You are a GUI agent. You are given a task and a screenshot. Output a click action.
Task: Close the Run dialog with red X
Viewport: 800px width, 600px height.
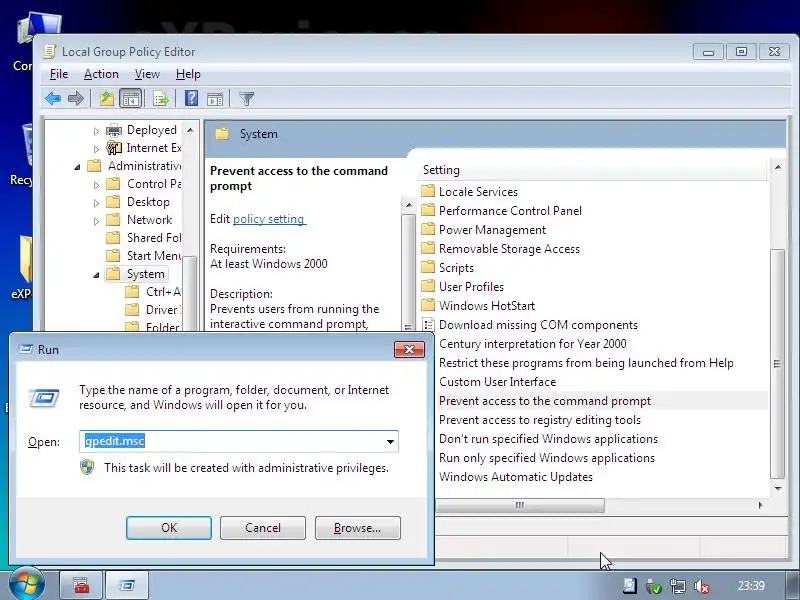click(x=409, y=349)
